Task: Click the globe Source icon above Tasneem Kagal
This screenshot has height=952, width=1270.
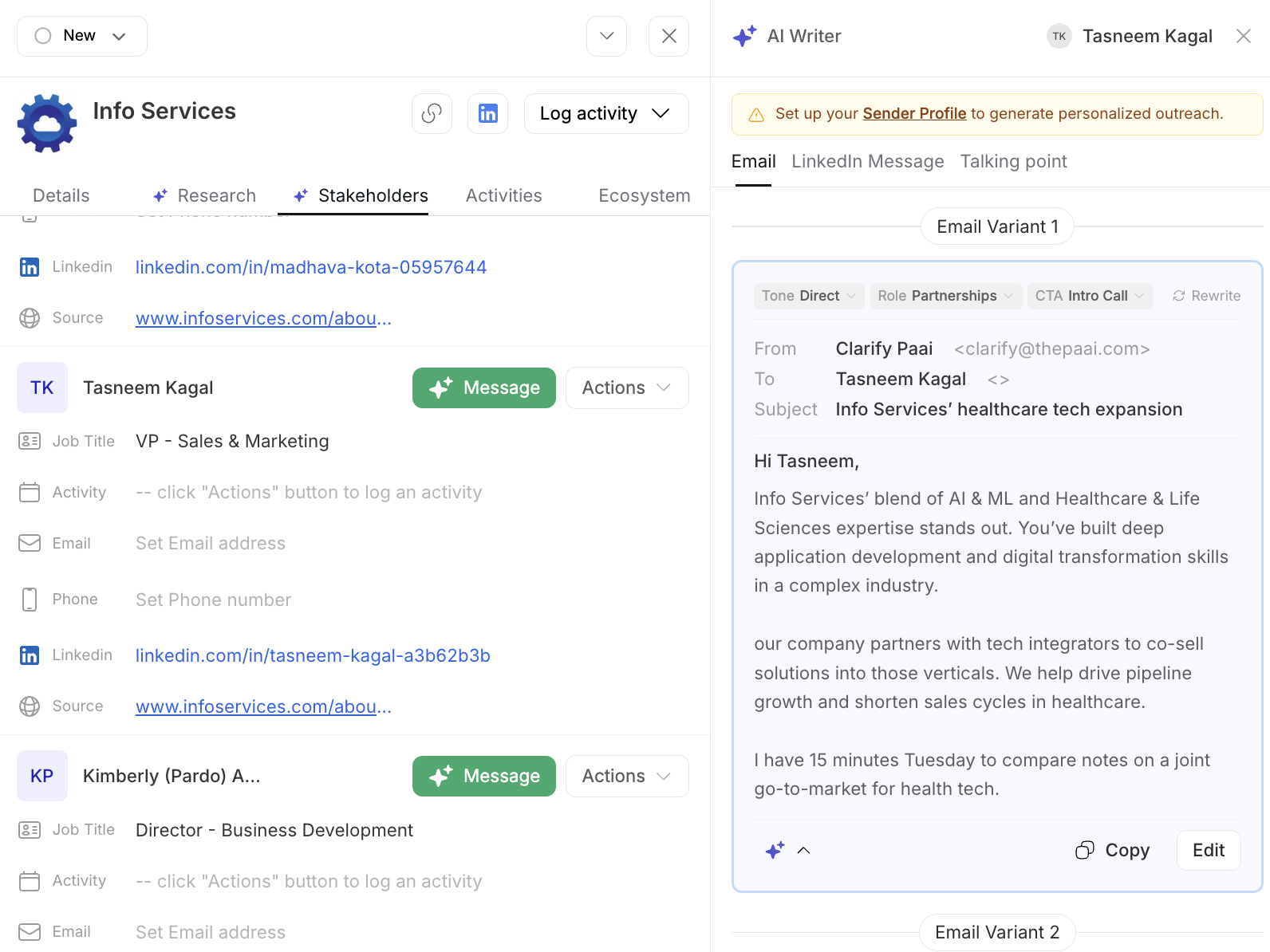Action: (x=30, y=318)
